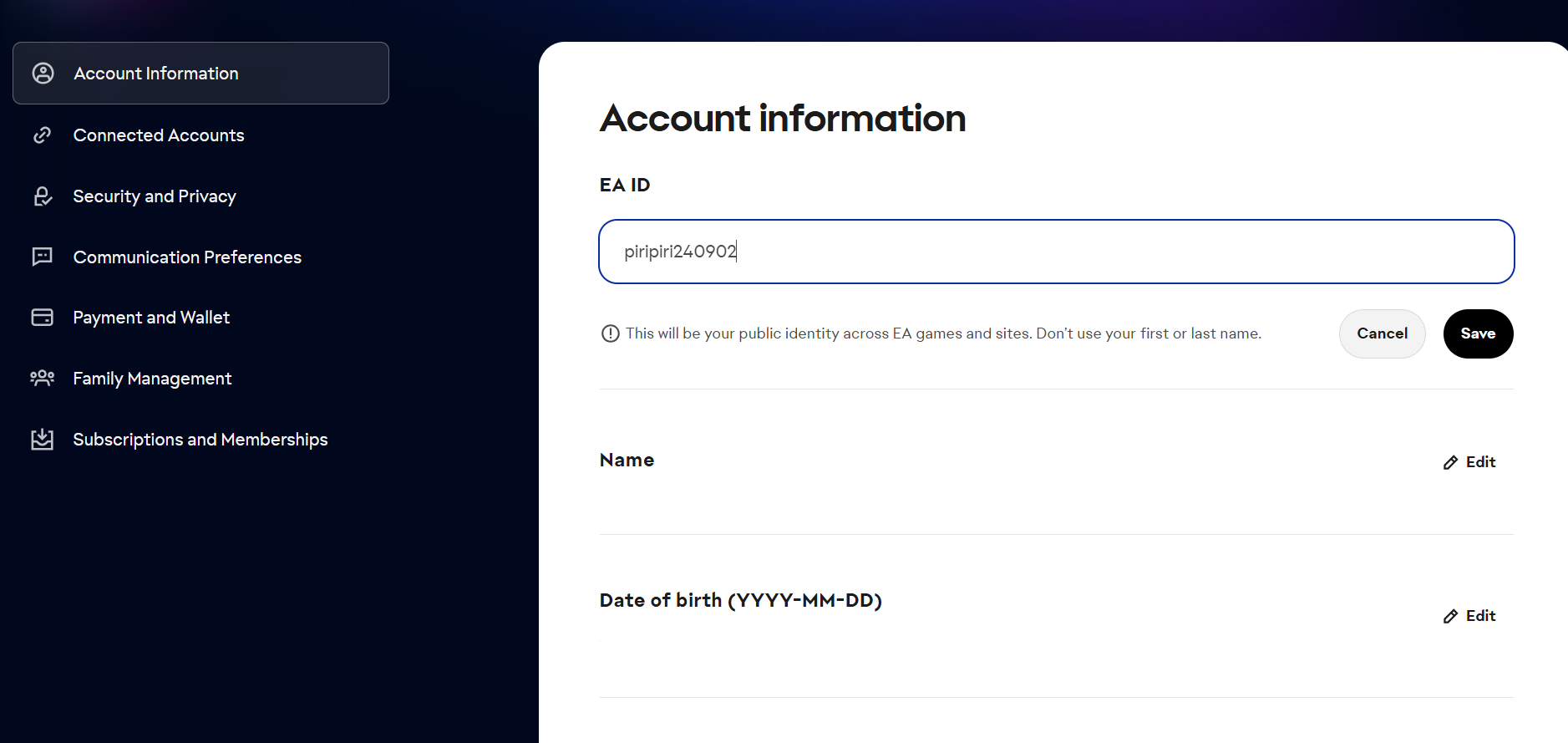
Task: Navigate to Subscriptions and Memberships
Action: point(200,440)
